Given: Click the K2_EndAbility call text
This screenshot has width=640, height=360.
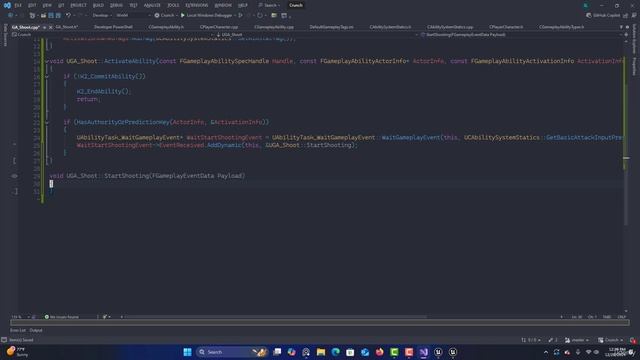Looking at the screenshot, I should tap(102, 91).
